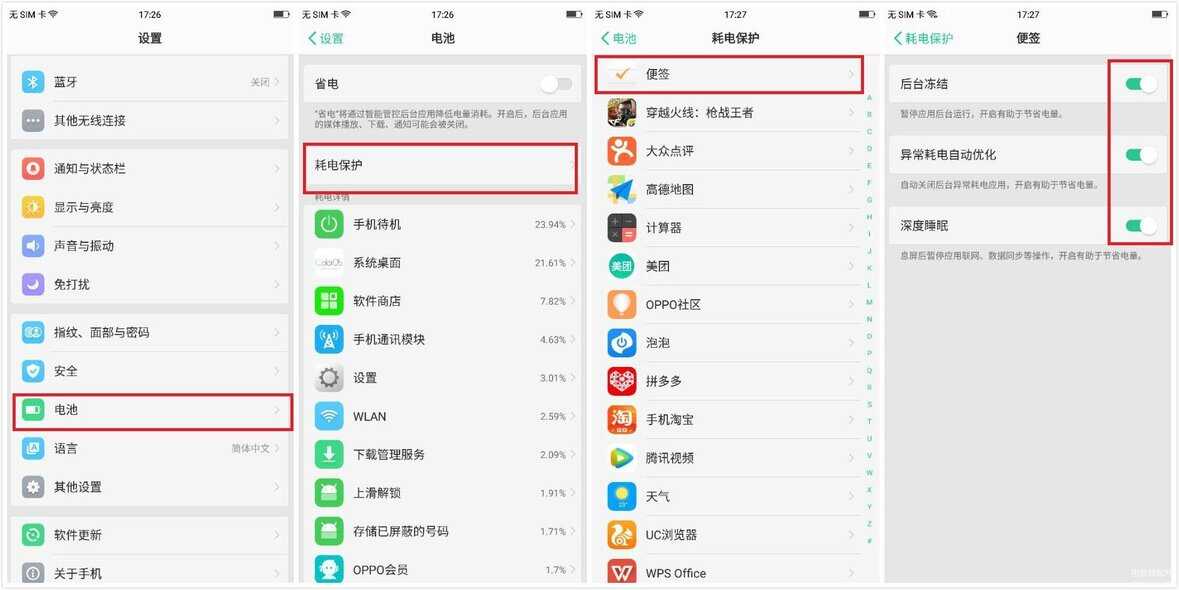Viewport: 1179px width, 590px height.
Task: Tap the Bluetooth icon in settings
Action: [x=33, y=82]
